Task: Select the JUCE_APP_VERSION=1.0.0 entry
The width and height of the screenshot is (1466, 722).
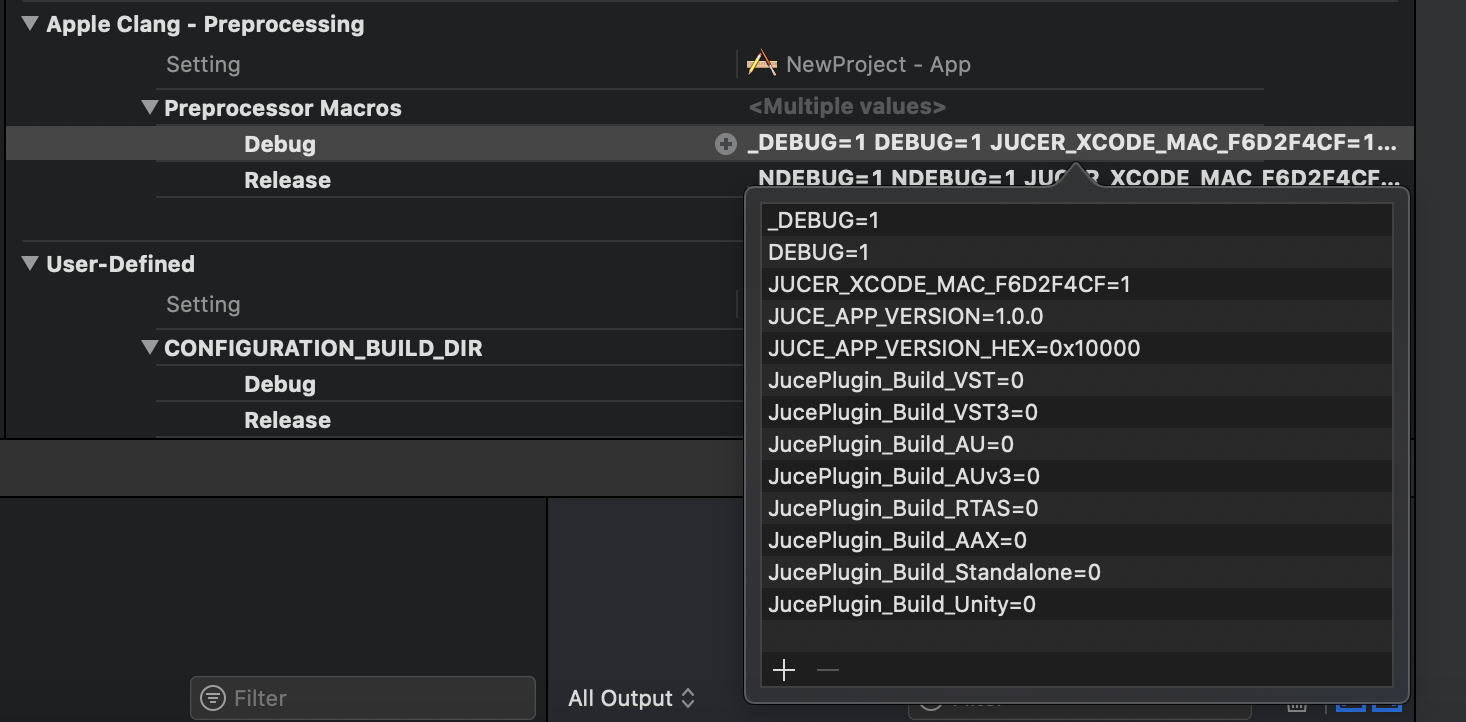Action: pyautogui.click(x=905, y=316)
